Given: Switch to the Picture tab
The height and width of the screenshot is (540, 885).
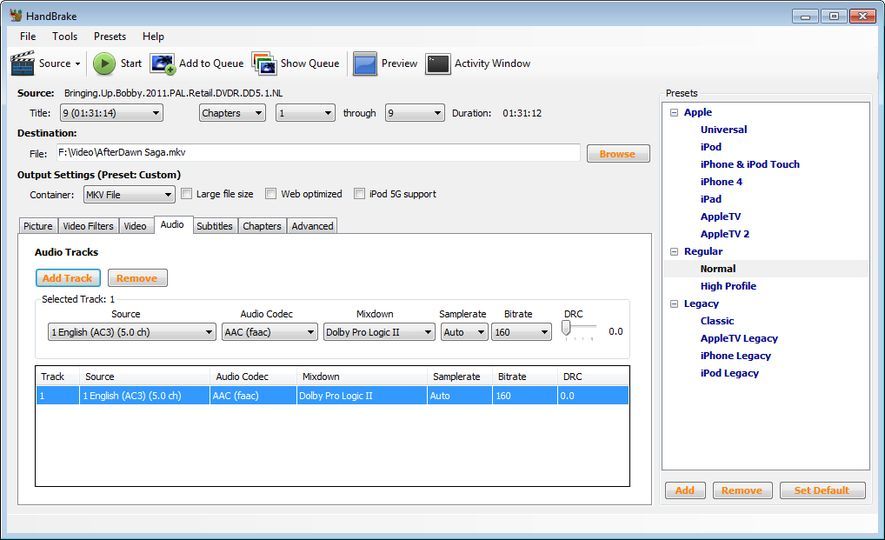Looking at the screenshot, I should (38, 226).
